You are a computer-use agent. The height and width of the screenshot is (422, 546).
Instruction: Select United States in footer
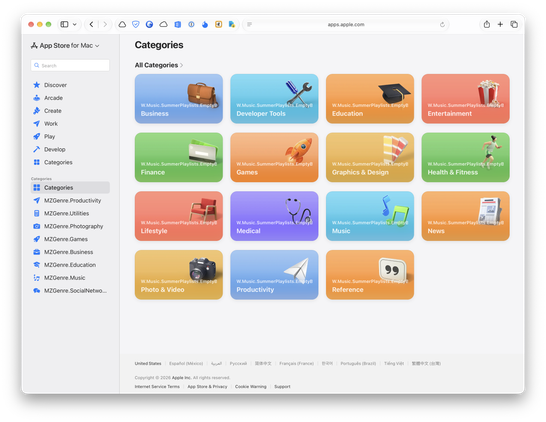(x=148, y=364)
